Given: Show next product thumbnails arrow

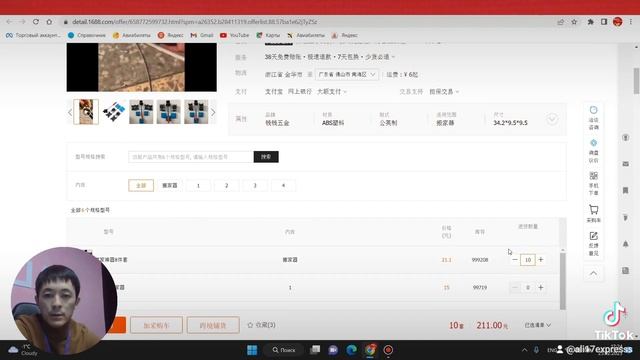Looking at the screenshot, I should [x=213, y=112].
